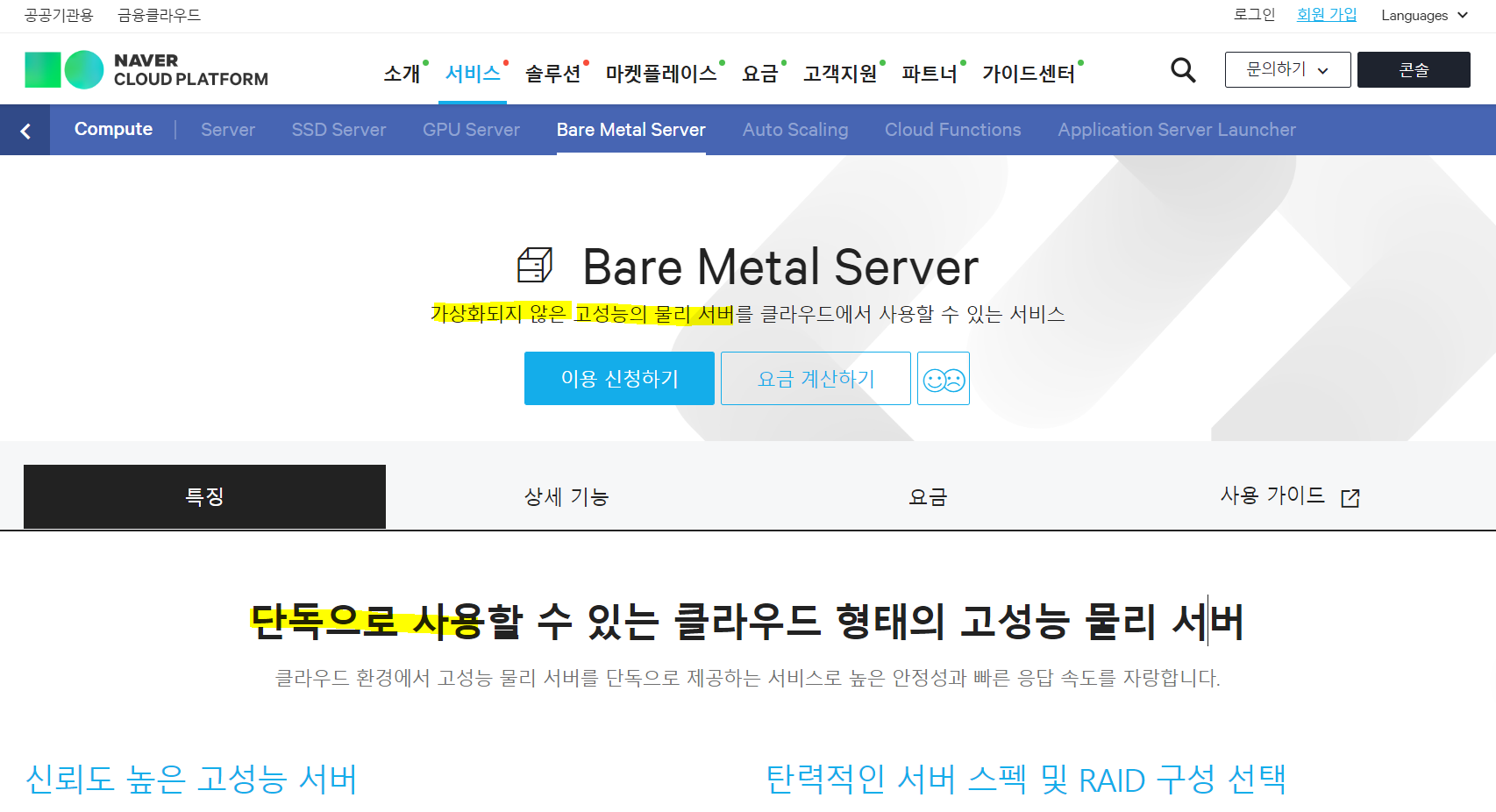Open the 사용 가이드 tab

tap(1290, 497)
